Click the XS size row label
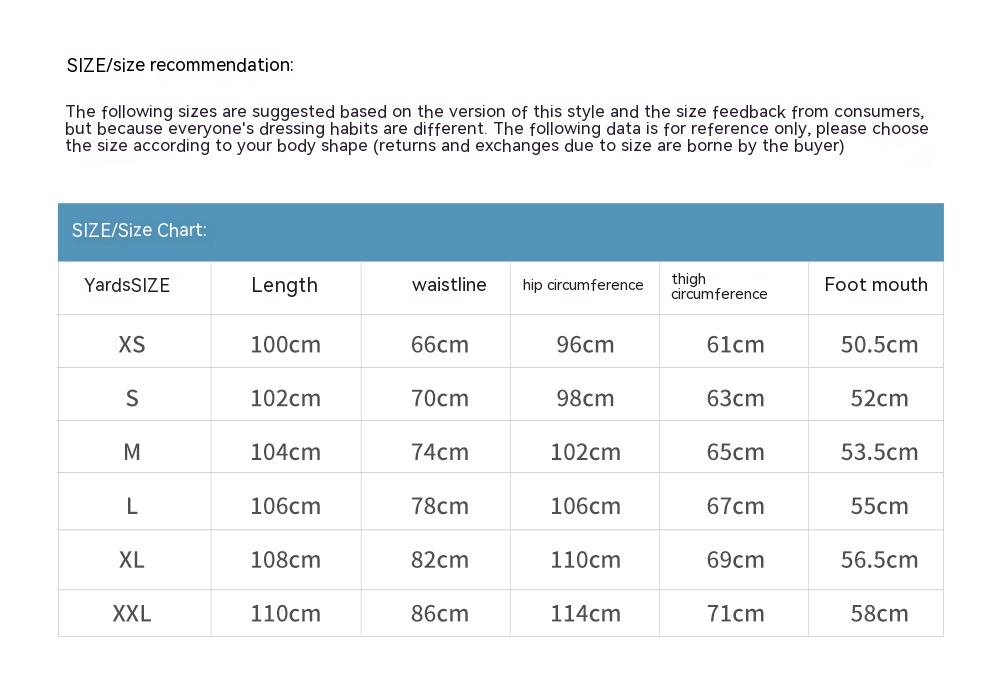The height and width of the screenshot is (674, 1000). pyautogui.click(x=132, y=344)
